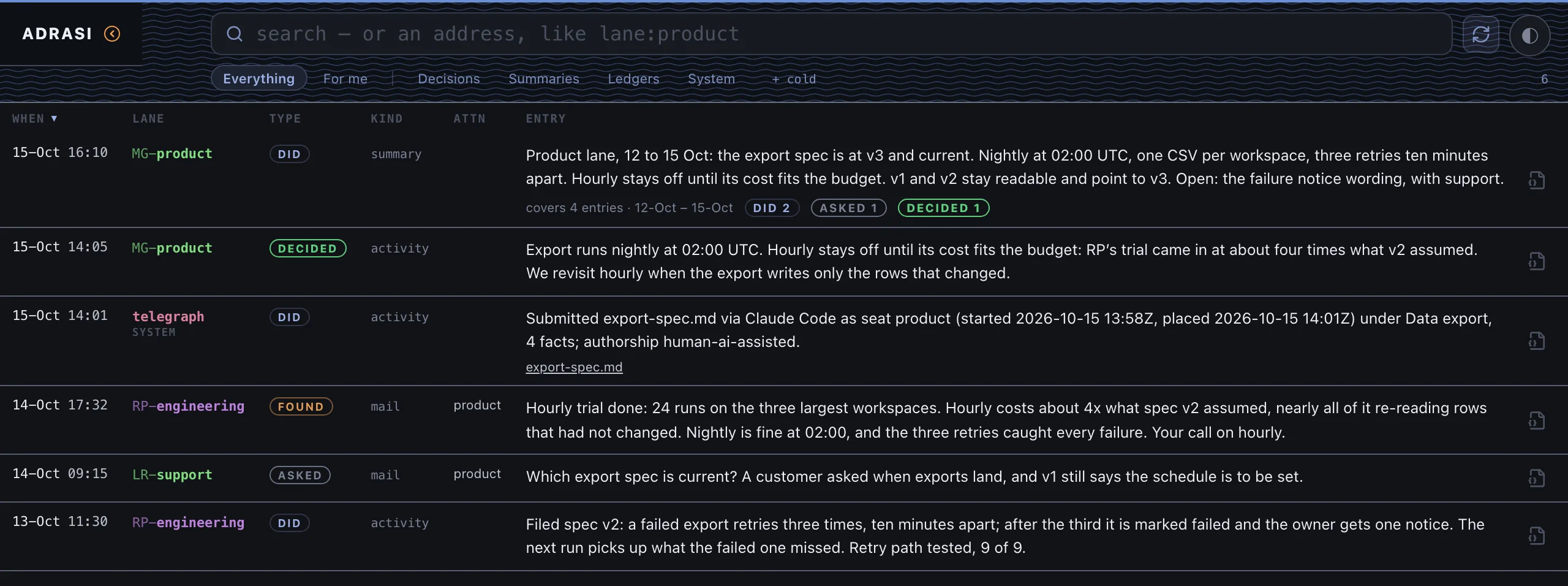Click the KIND column header

(386, 118)
